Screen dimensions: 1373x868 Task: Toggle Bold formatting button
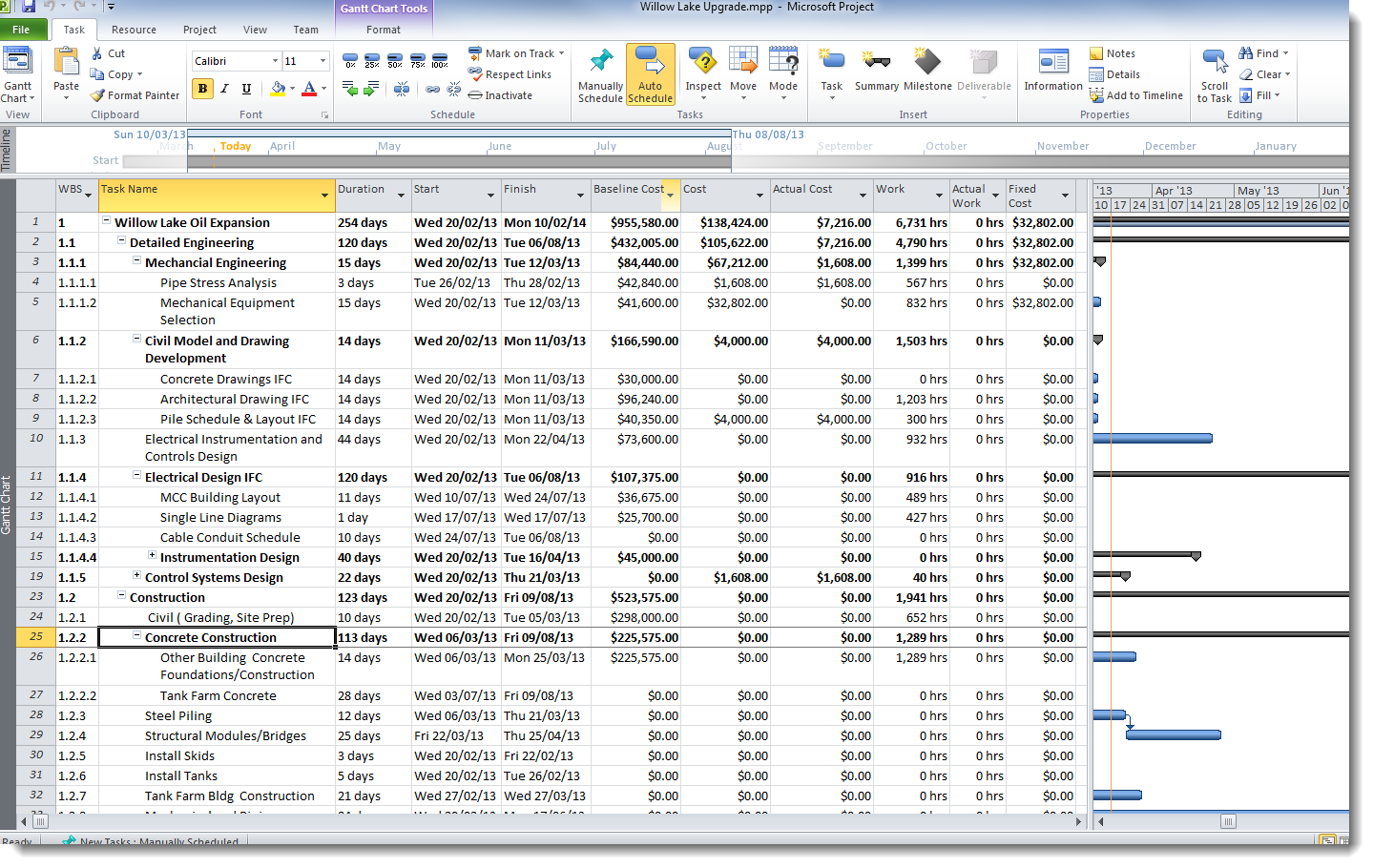[202, 89]
